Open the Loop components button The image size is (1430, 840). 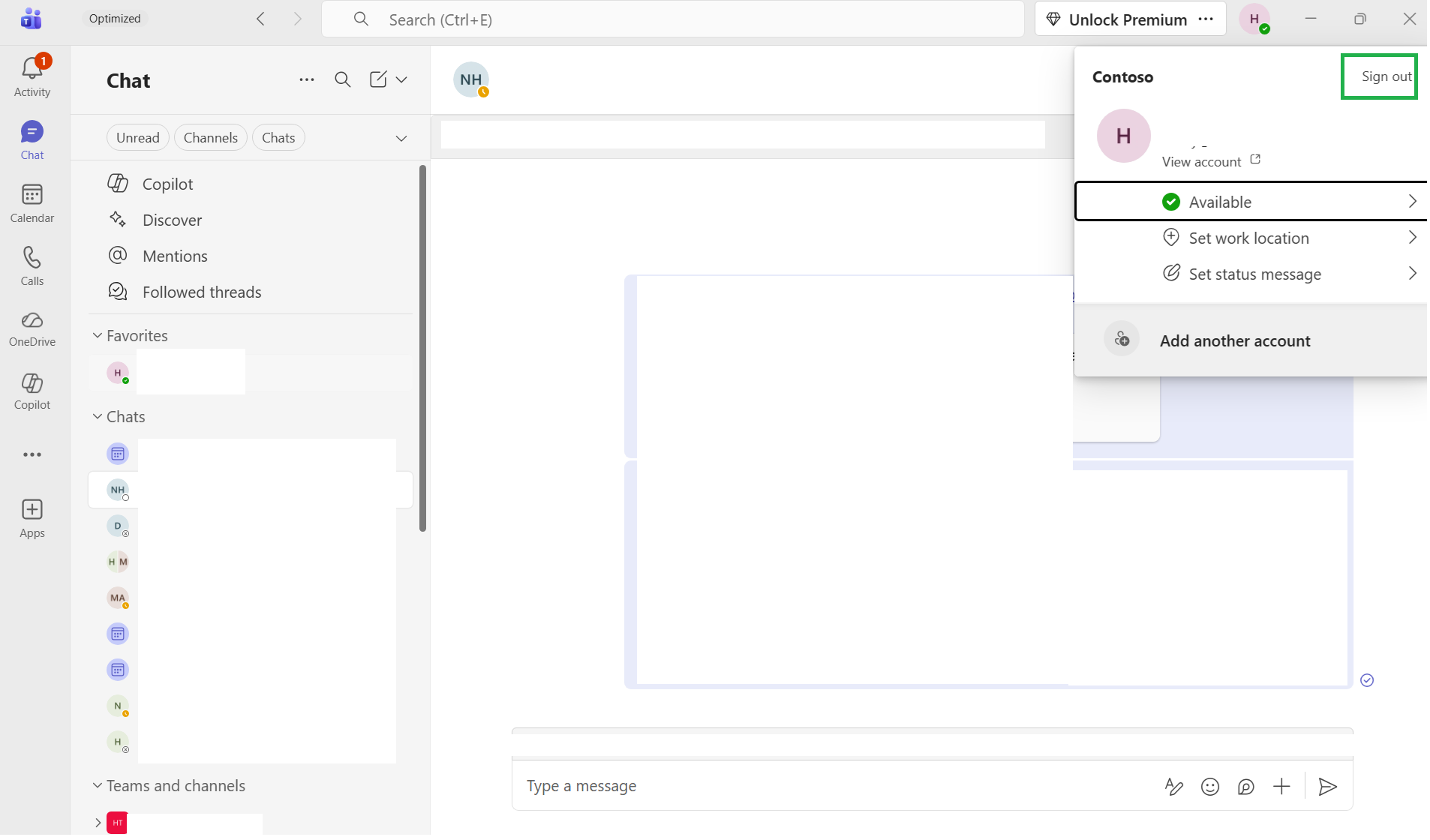pos(1246,786)
